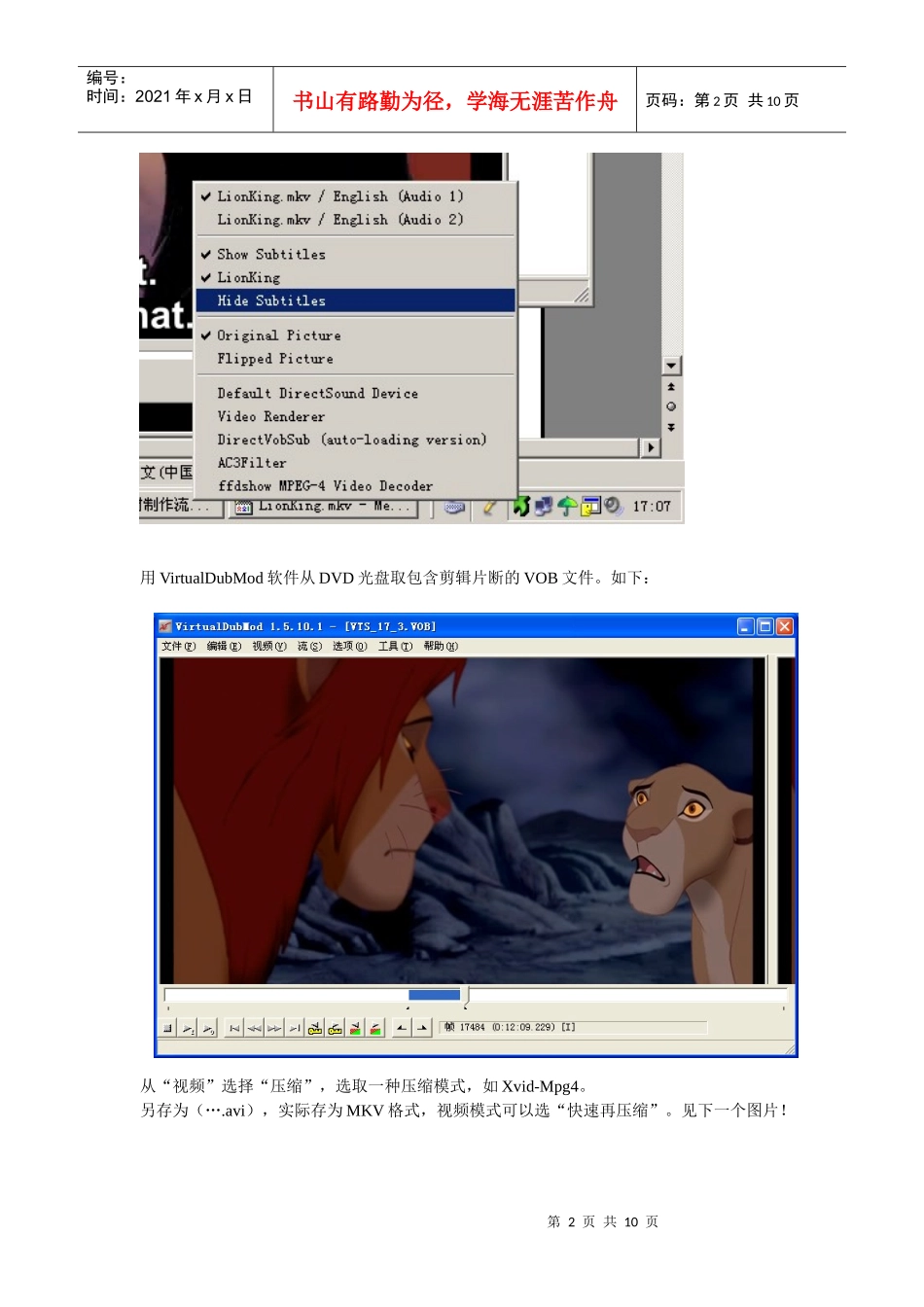Click the VirtualDubMod title bar app icon
The width and height of the screenshot is (924, 1307).
click(165, 626)
